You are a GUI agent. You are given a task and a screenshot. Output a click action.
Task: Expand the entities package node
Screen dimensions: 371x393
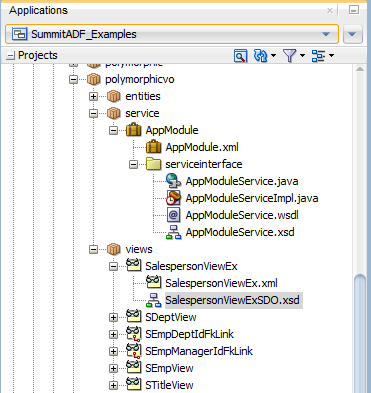[93, 96]
